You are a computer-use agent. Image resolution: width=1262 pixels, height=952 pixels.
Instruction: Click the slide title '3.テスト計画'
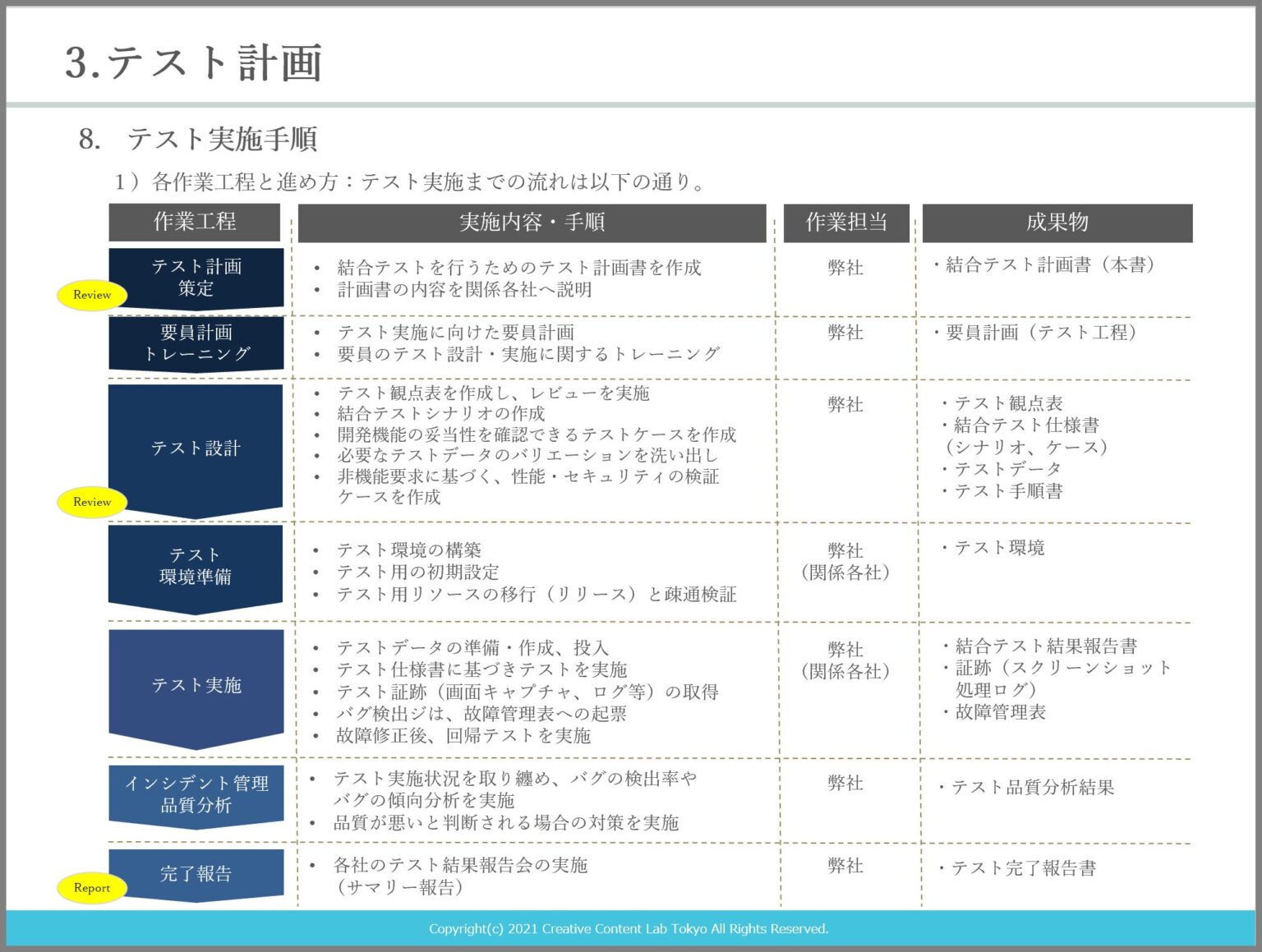(193, 63)
